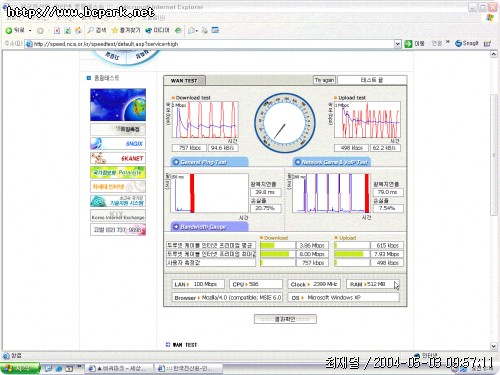
Task: Expand the address bar URL dropdown
Action: pos(397,44)
